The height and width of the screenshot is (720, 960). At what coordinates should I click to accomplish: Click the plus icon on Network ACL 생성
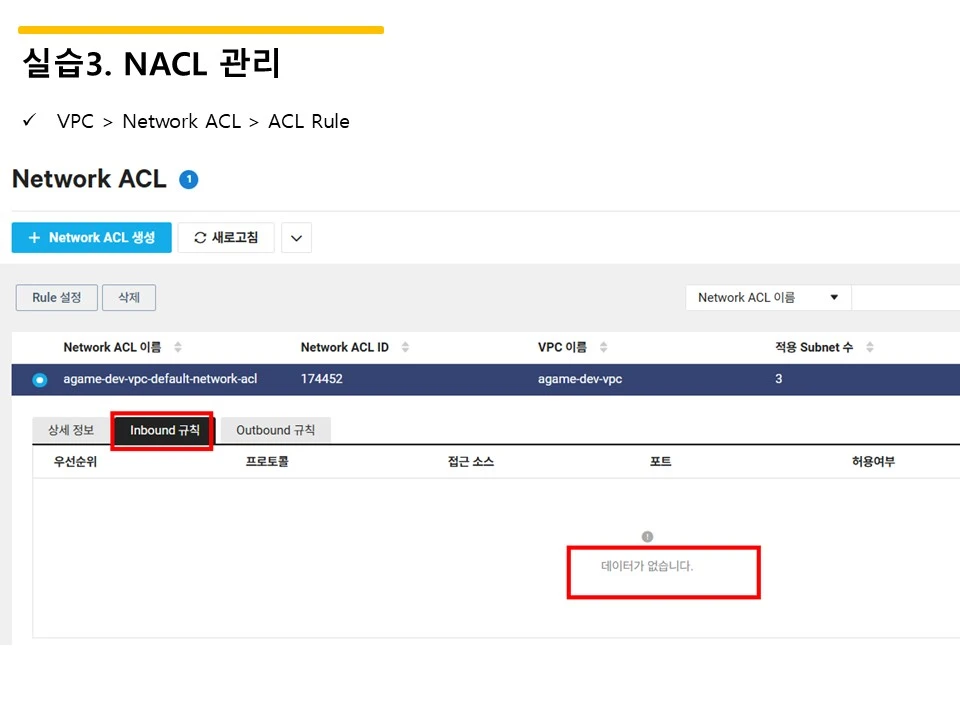(34, 238)
